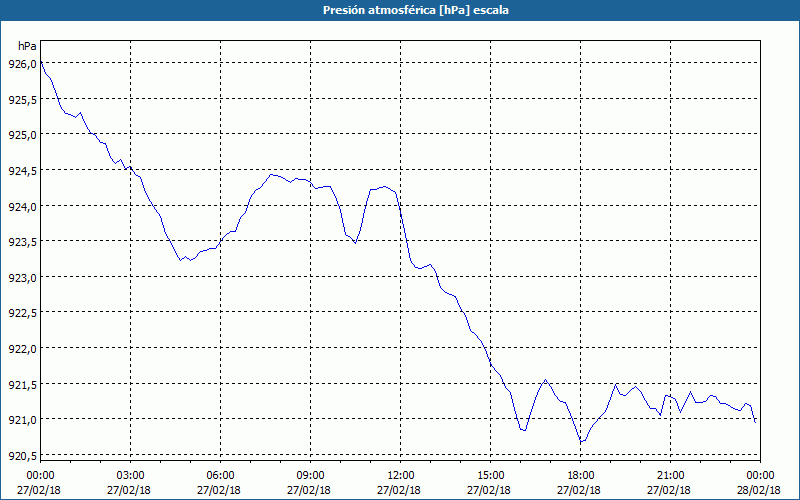Click the 27/02/18 date under 12:00
This screenshot has height=500, width=800.
[401, 490]
